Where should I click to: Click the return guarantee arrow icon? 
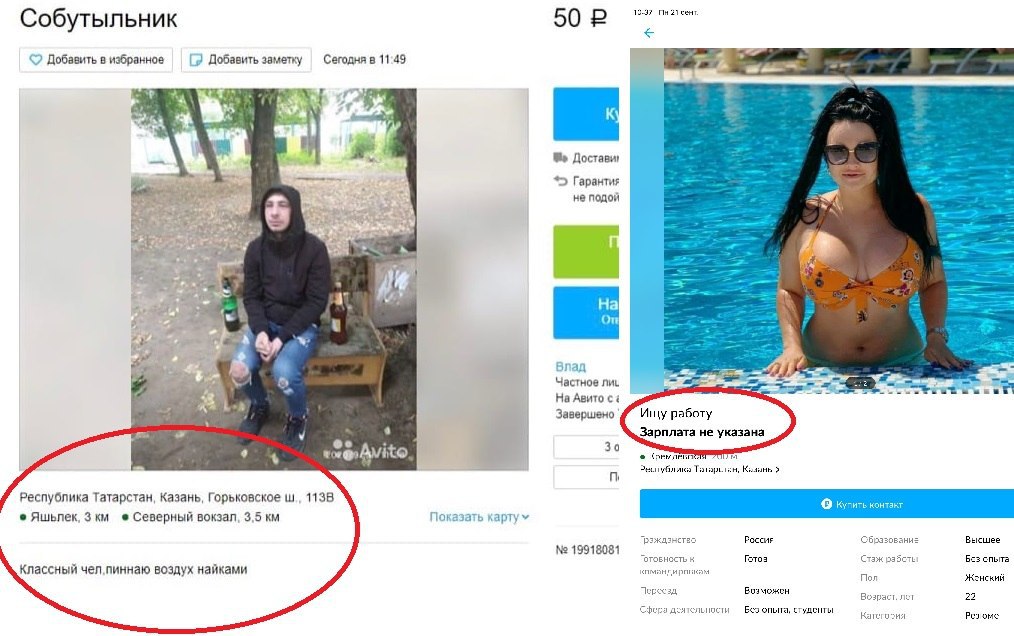point(560,181)
